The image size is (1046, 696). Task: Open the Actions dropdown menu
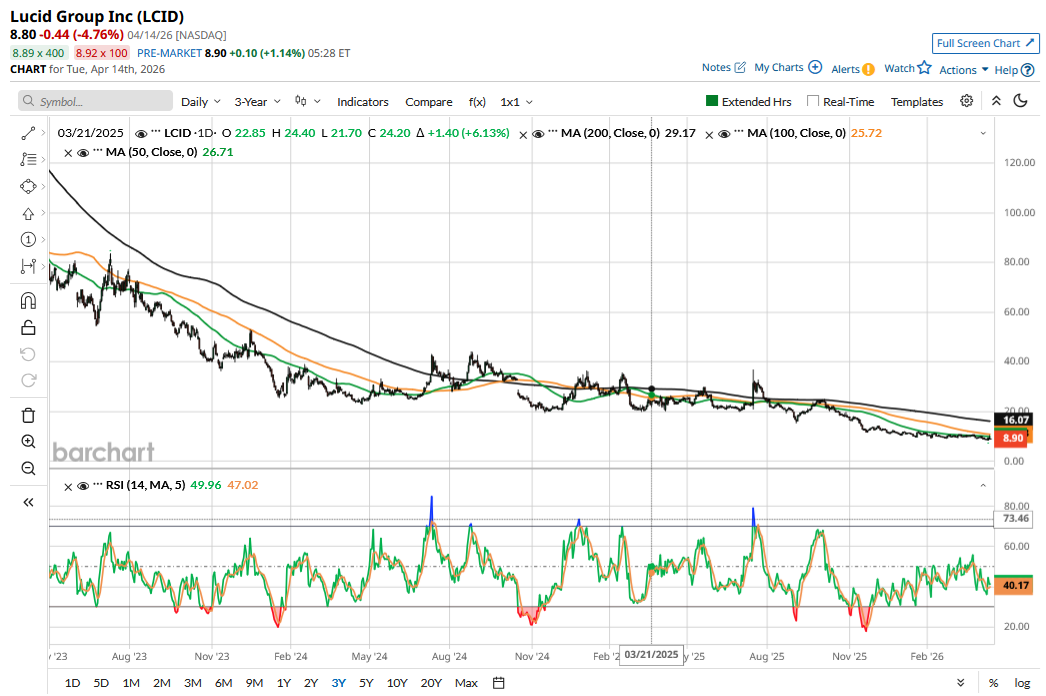pyautogui.click(x=964, y=70)
